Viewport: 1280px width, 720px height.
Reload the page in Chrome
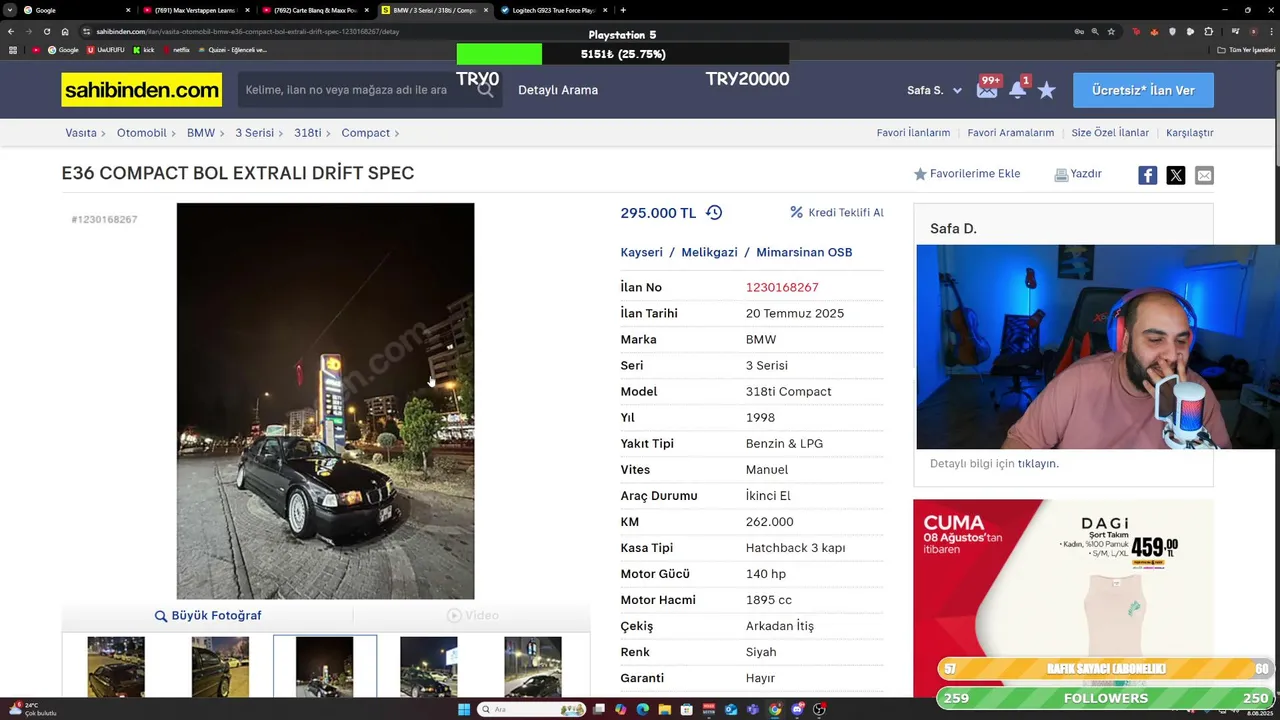(x=47, y=31)
